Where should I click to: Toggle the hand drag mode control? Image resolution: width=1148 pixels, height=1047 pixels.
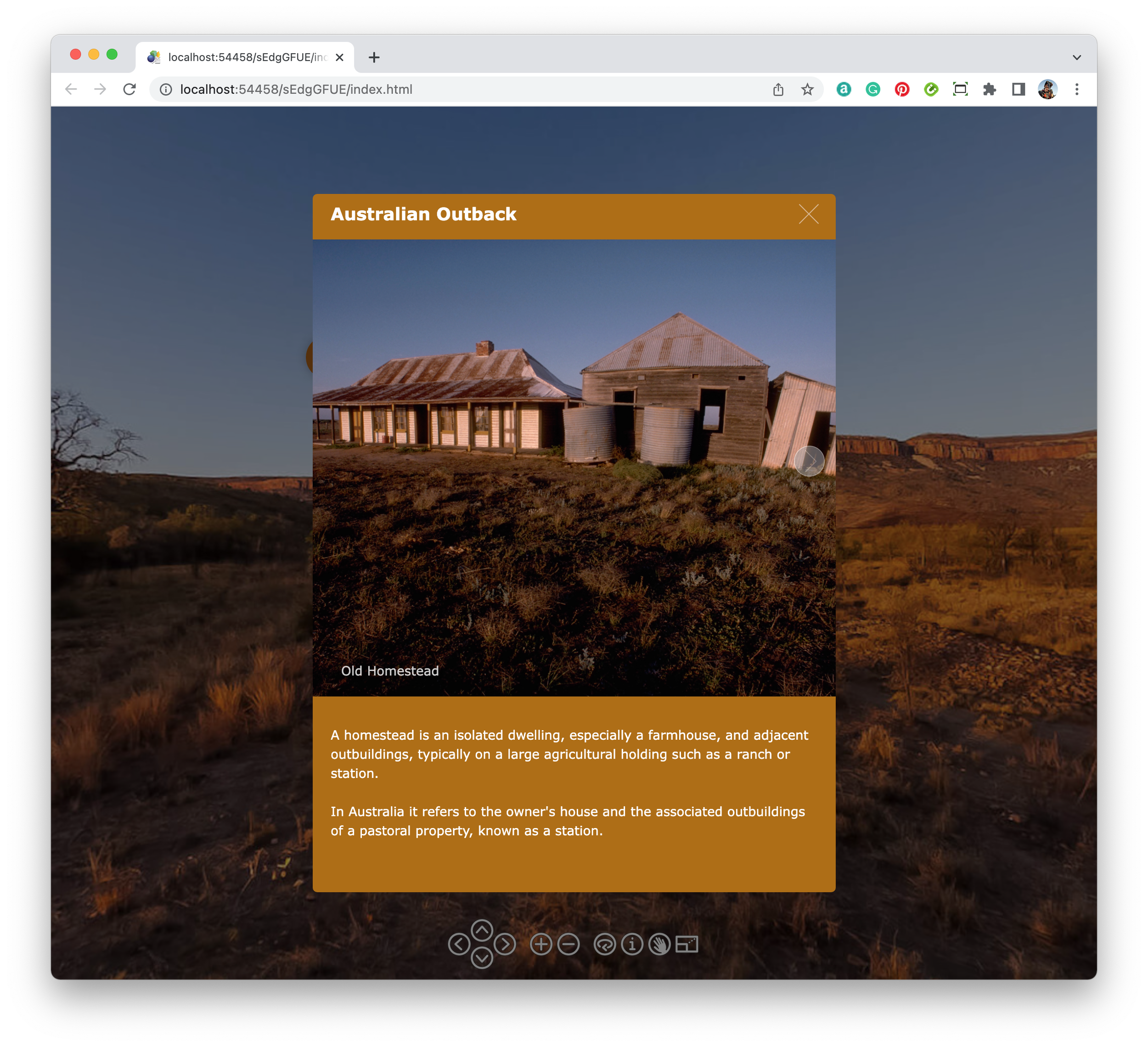pos(659,945)
